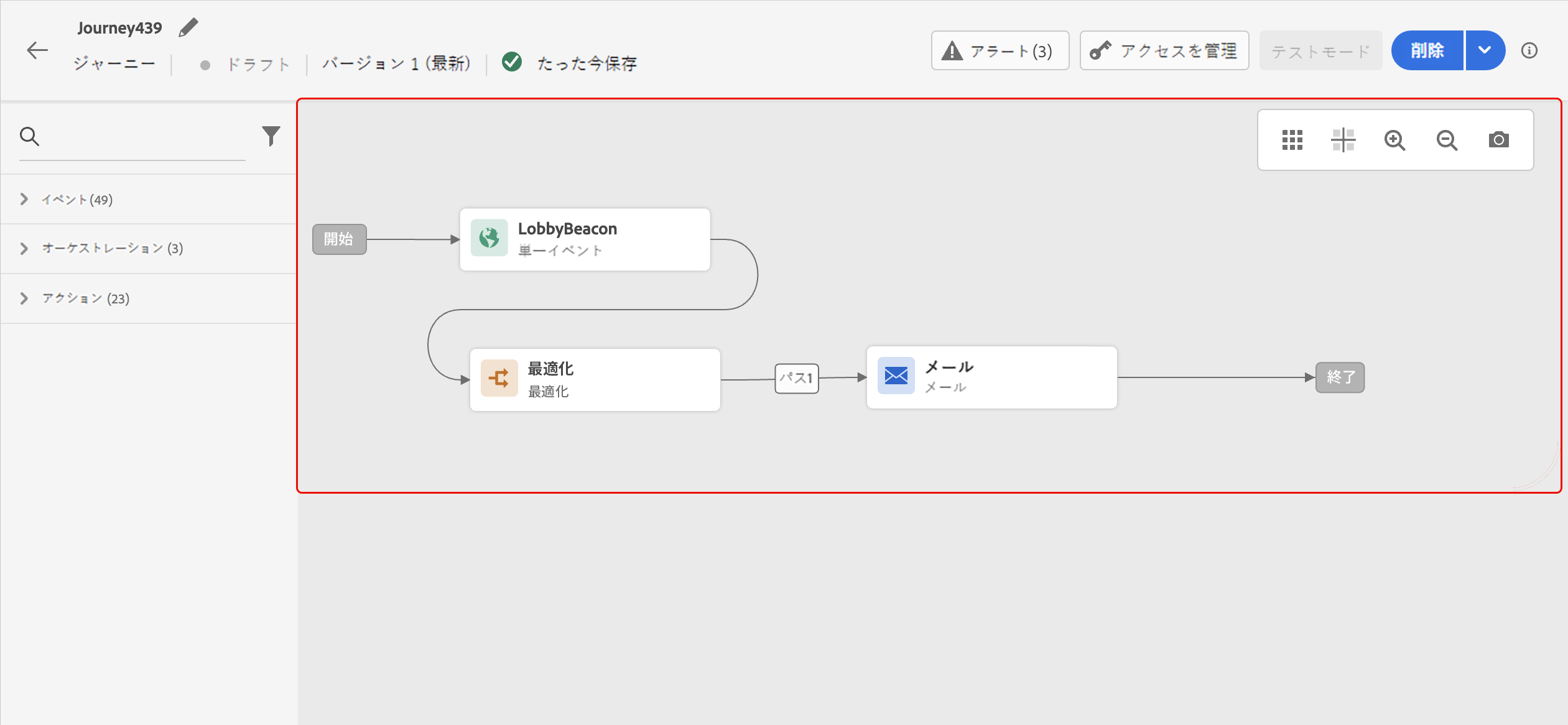Open the info icon at top right
Image resolution: width=1568 pixels, height=725 pixels.
(1529, 50)
